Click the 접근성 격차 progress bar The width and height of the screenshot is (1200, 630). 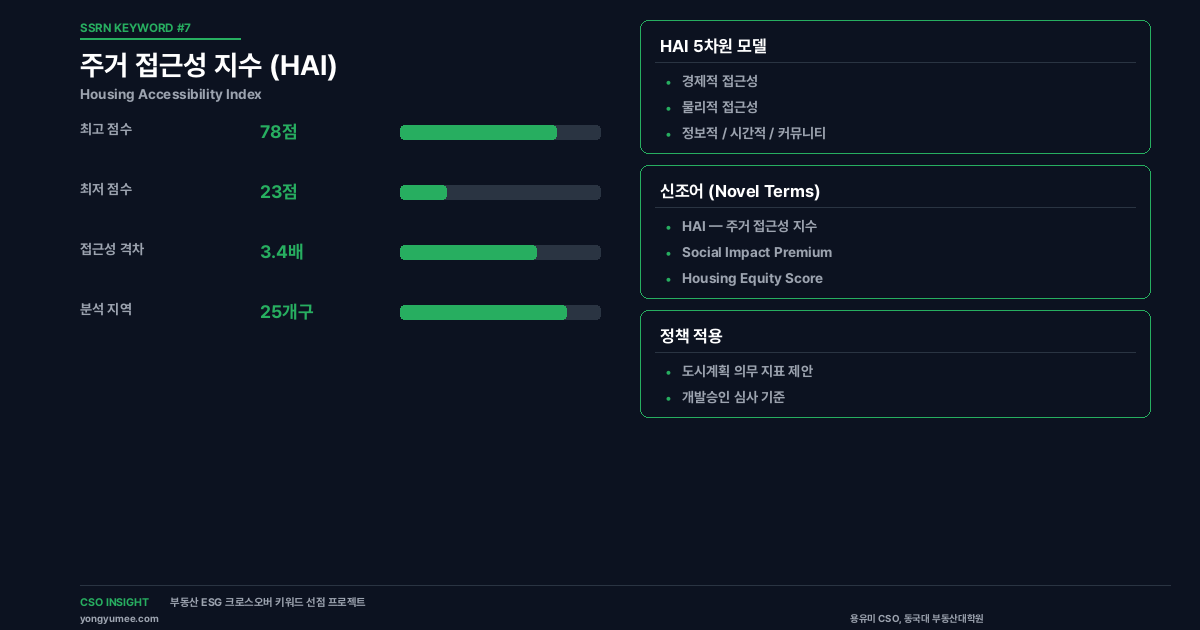[500, 252]
